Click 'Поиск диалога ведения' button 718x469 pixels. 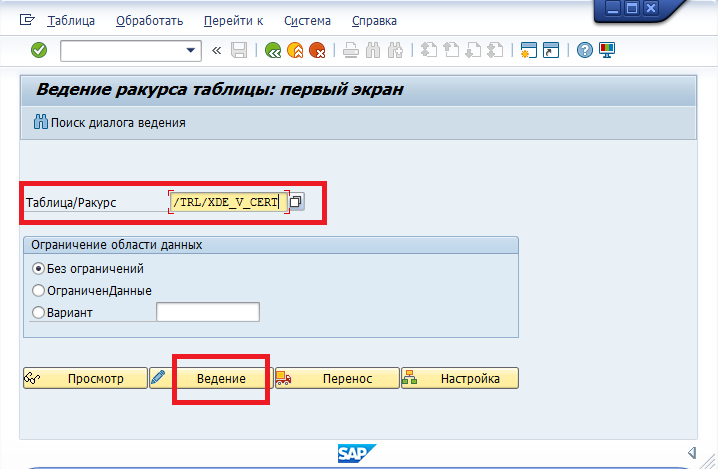[109, 123]
